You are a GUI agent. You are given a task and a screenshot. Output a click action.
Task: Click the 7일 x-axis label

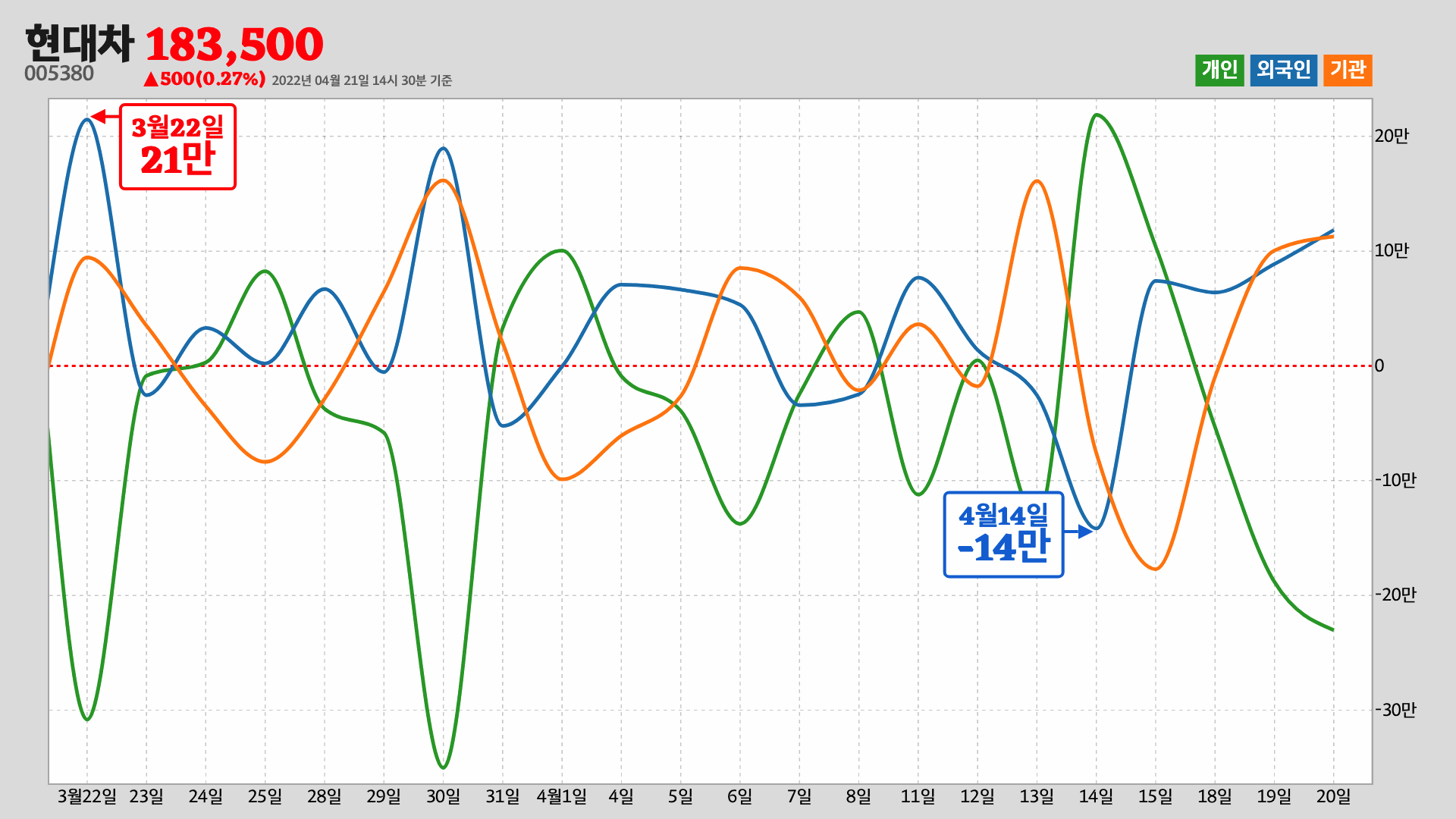[x=799, y=796]
